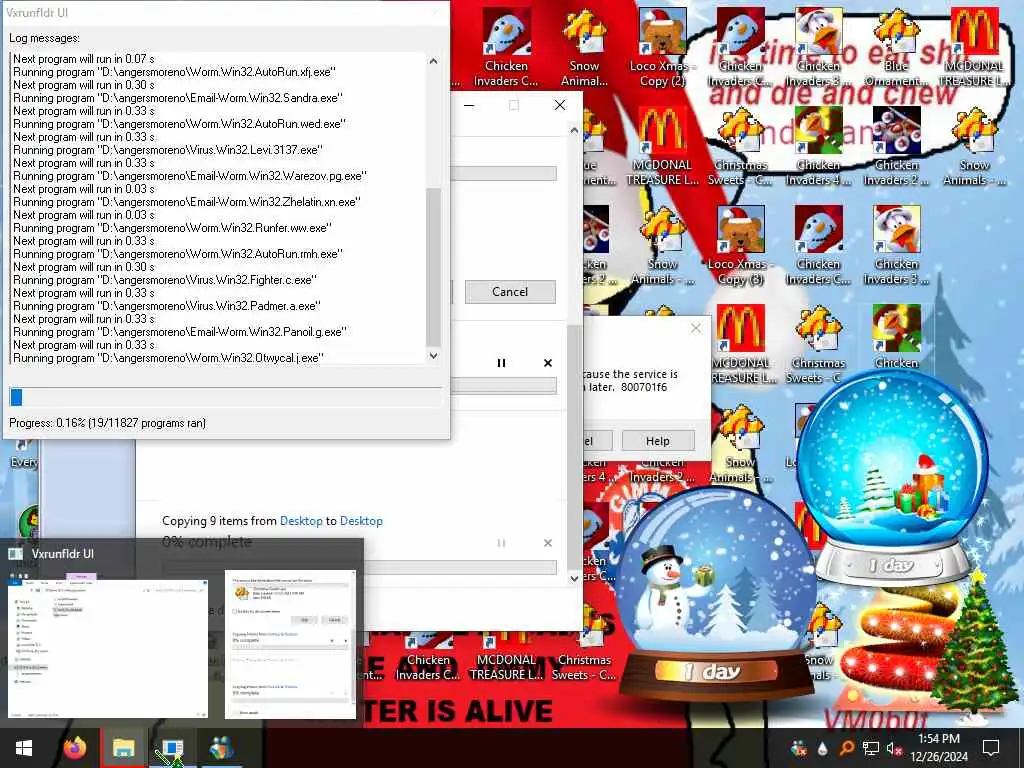Viewport: 1024px width, 768px height.
Task: Click the copy dialog scrollbar down arrow
Action: 574,579
